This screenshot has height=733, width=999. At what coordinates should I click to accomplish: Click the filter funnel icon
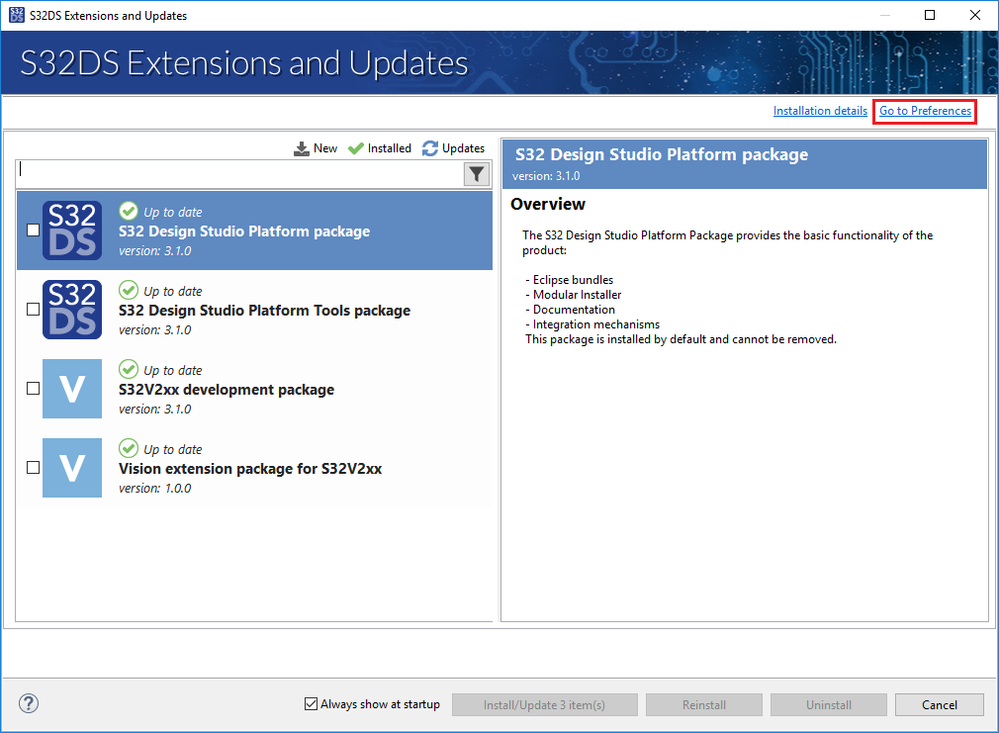tap(477, 174)
